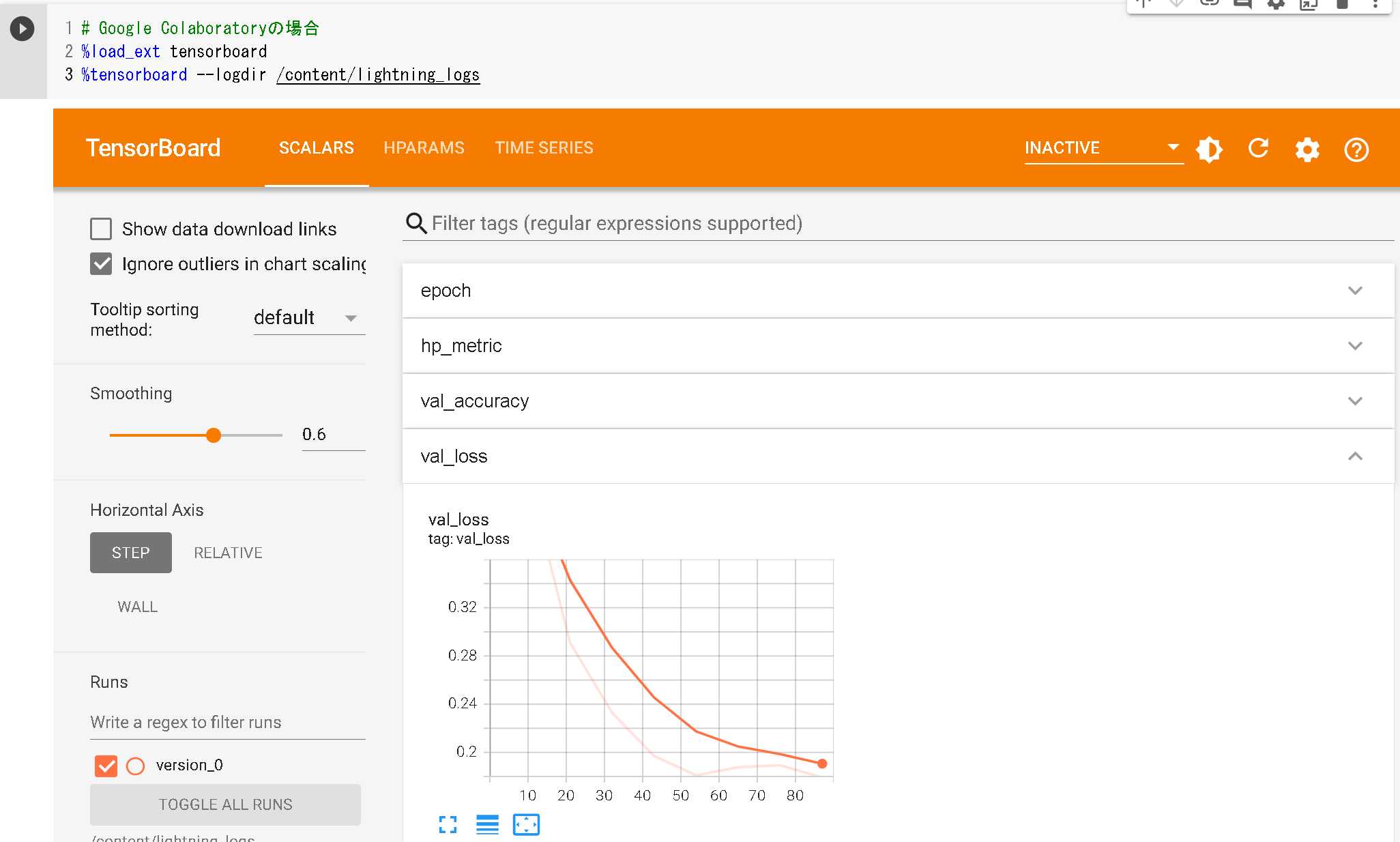
Task: Select RELATIVE as horizontal axis
Action: pos(227,553)
